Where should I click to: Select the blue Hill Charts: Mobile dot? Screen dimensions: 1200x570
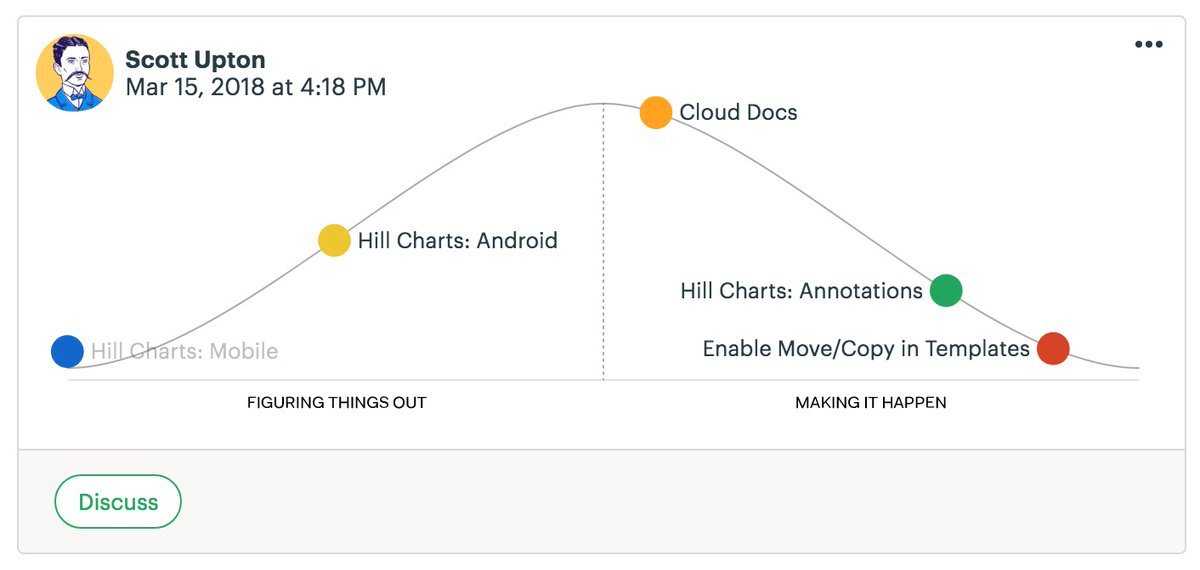(x=67, y=352)
